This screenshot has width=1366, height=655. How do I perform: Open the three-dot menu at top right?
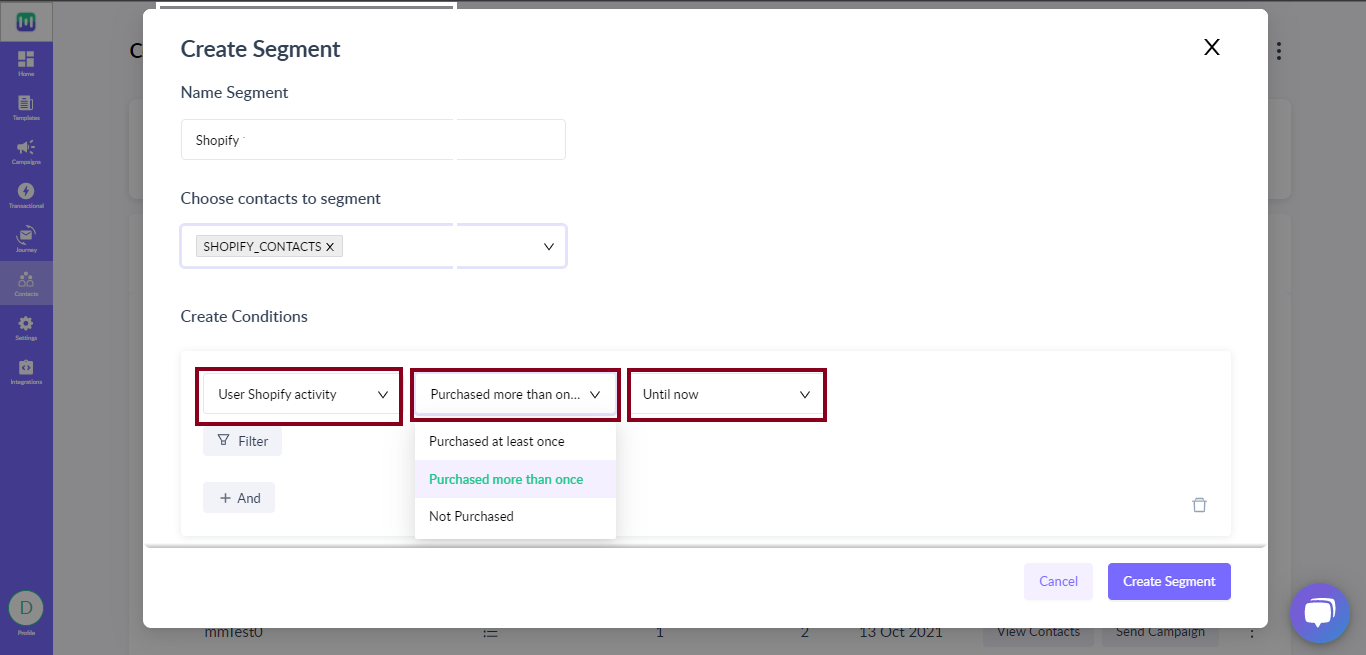[1279, 51]
